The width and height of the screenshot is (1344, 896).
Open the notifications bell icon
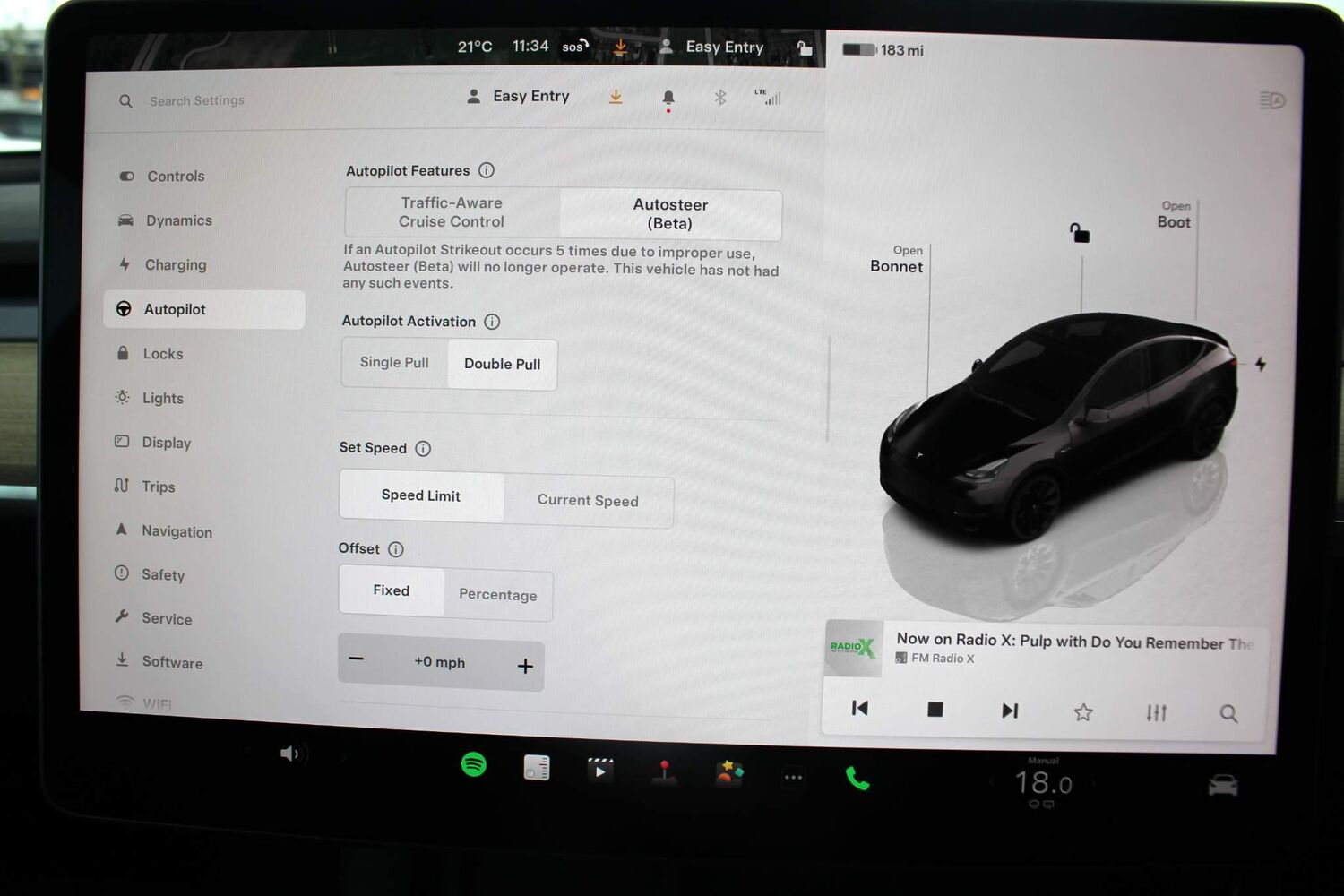point(668,98)
